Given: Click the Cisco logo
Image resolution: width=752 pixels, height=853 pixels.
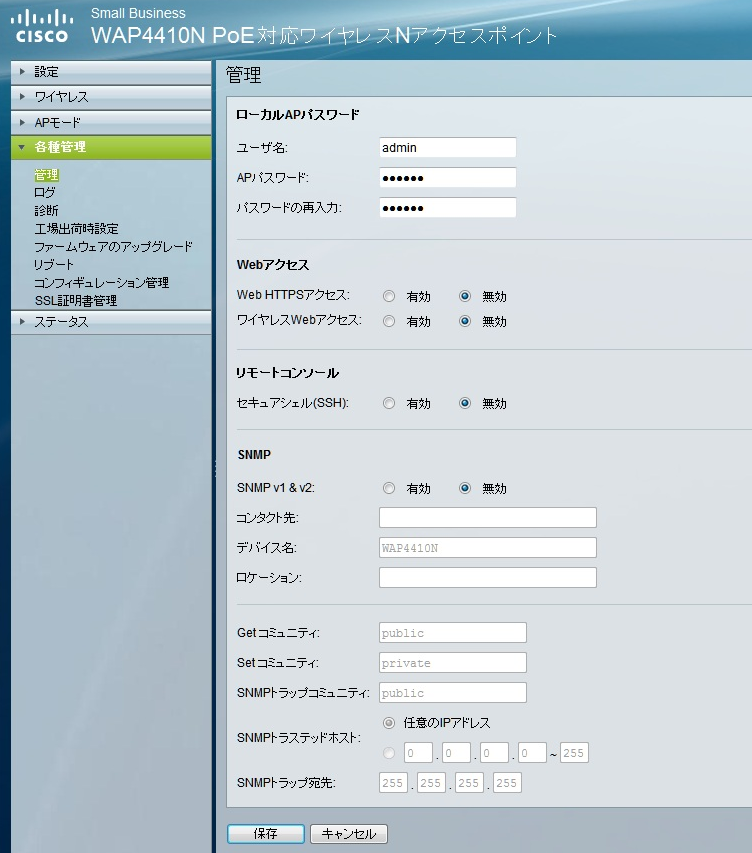Looking at the screenshot, I should coord(42,27).
